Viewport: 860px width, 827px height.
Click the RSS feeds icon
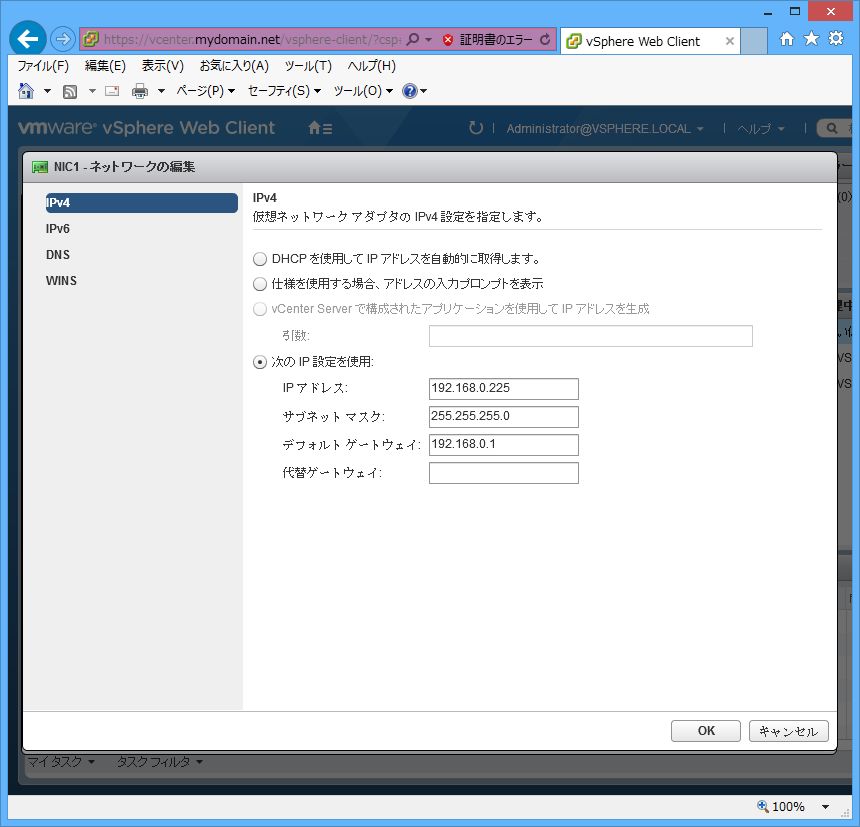[70, 91]
